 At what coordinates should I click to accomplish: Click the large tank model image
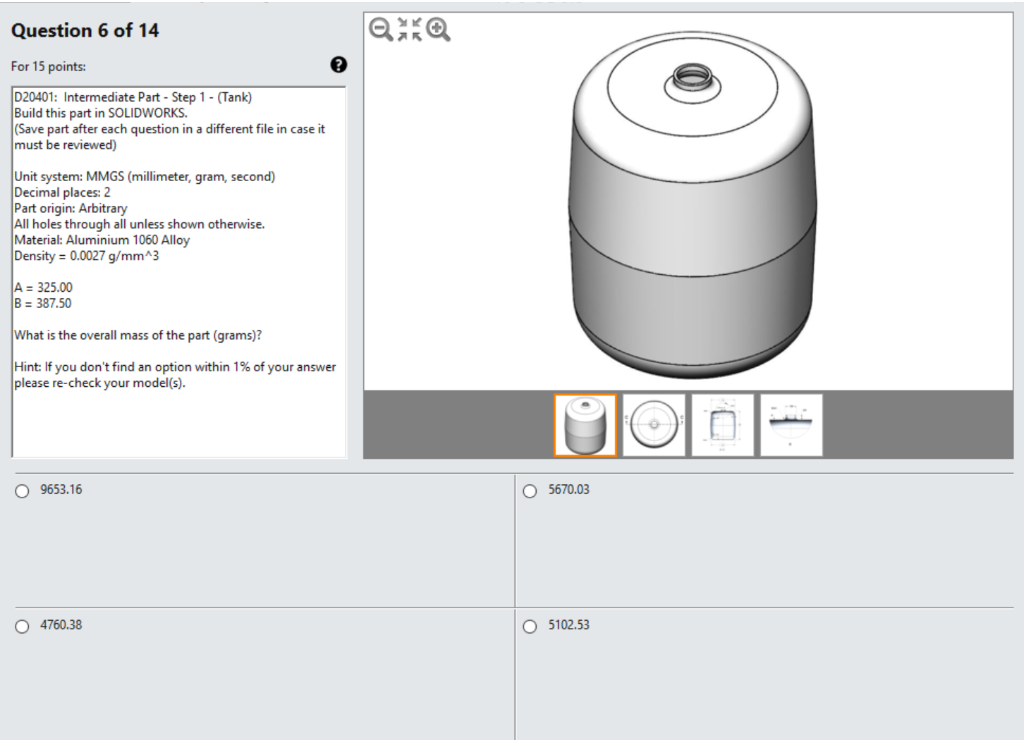click(x=692, y=204)
